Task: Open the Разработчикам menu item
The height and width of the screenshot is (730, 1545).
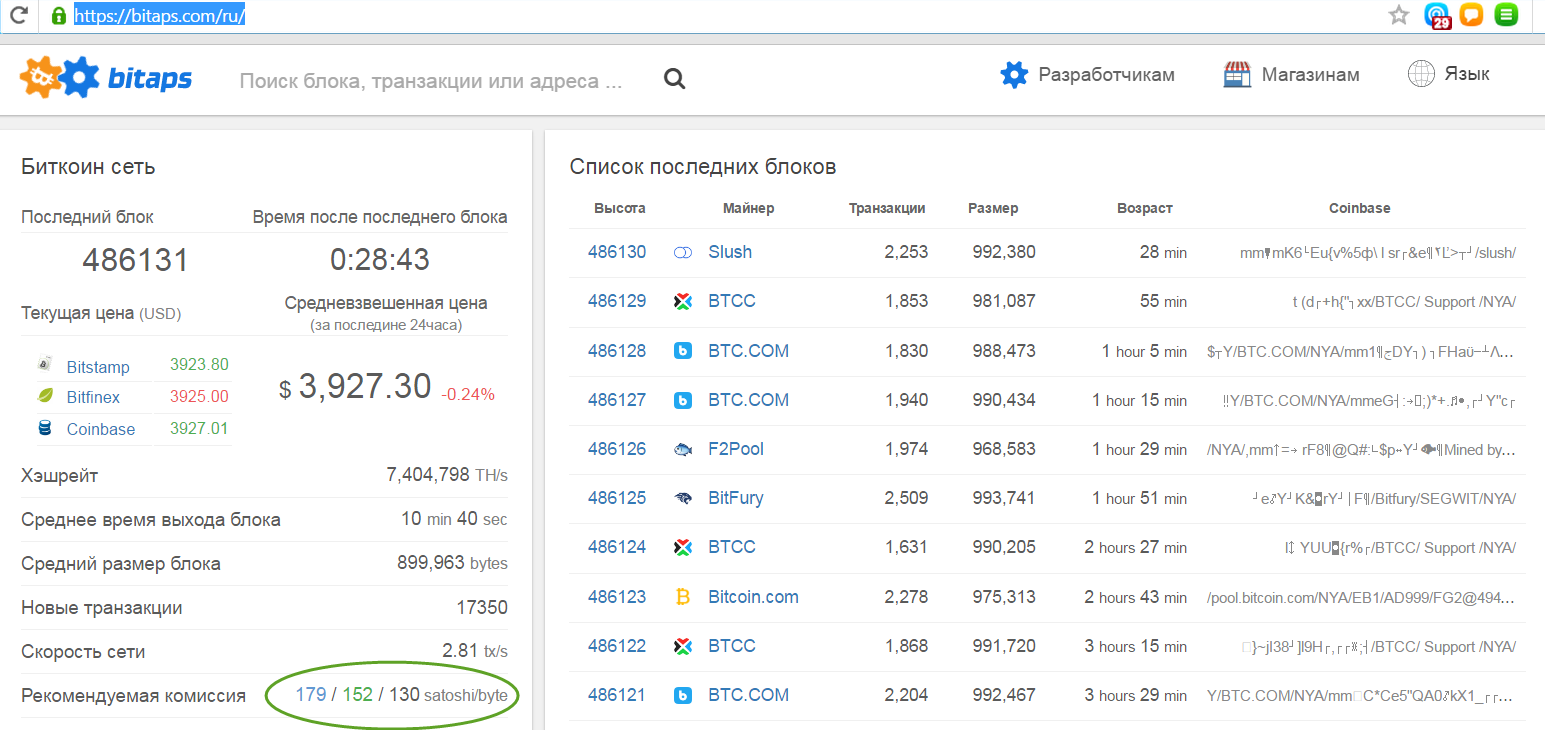Action: coord(1106,74)
